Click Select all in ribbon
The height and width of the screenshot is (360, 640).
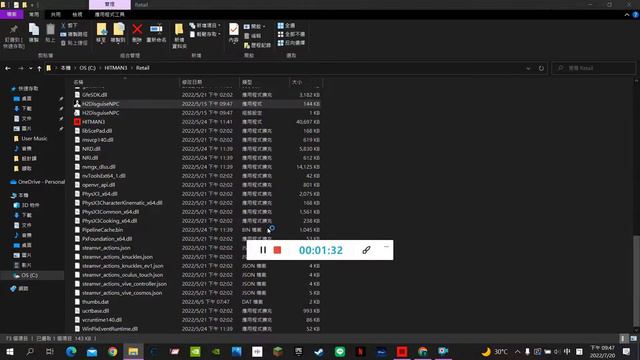click(x=286, y=25)
